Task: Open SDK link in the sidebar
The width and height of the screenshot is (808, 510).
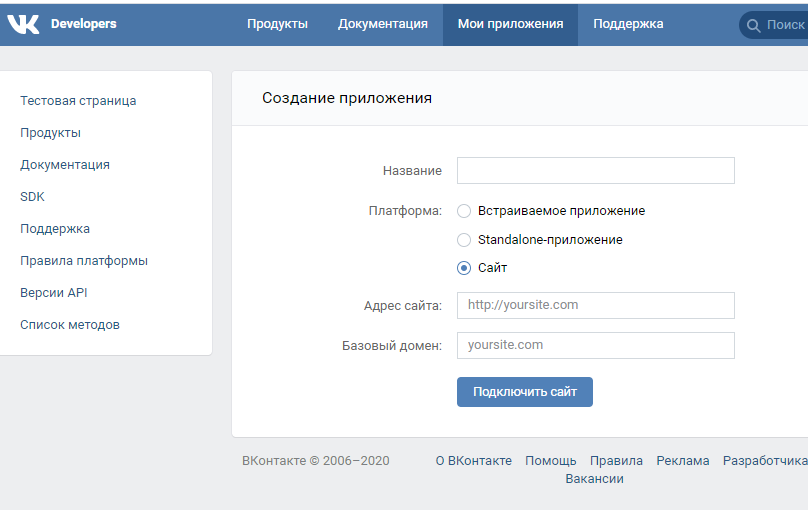Action: click(32, 197)
